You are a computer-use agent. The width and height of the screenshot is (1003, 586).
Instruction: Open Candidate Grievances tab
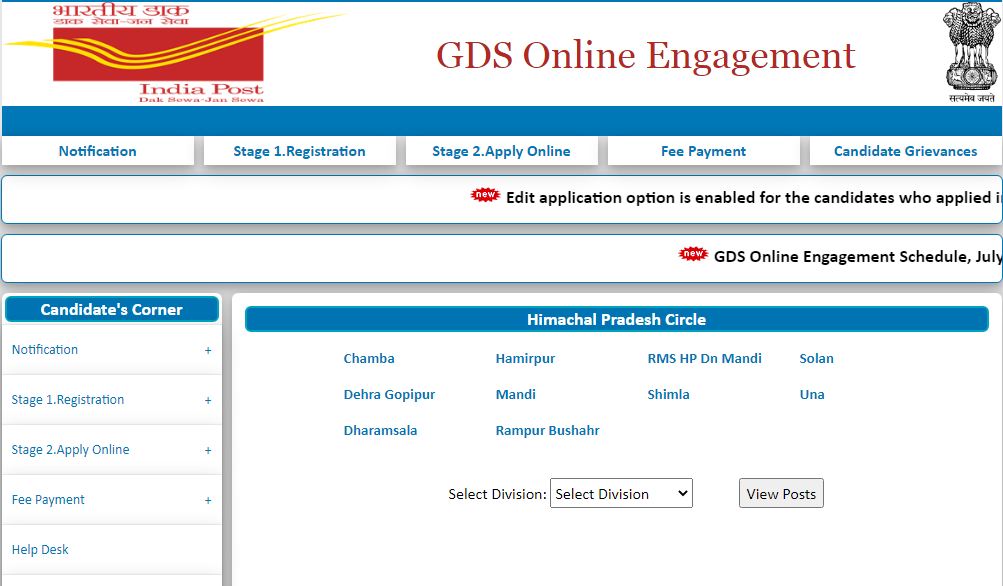pos(906,151)
